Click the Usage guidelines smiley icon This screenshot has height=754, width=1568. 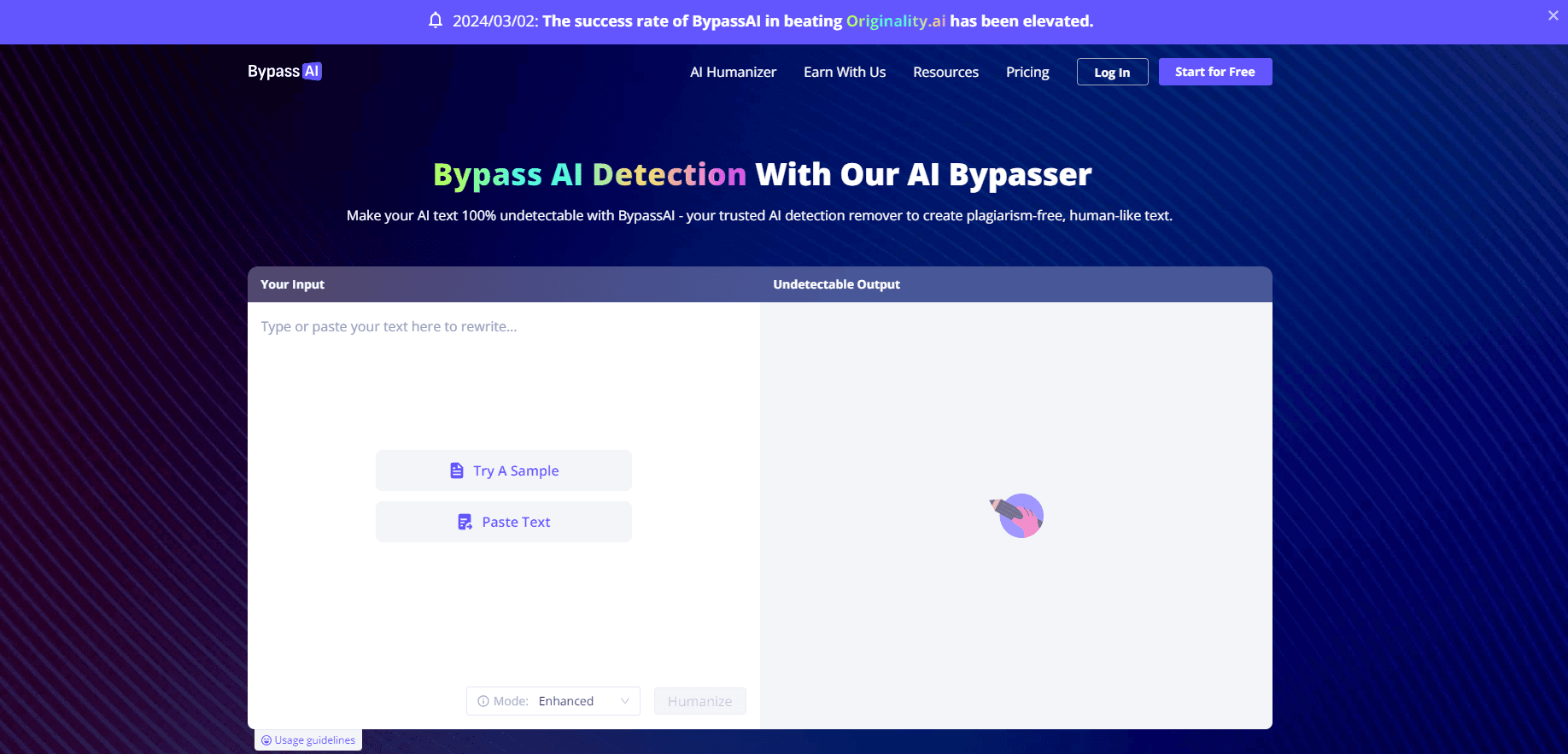pos(266,740)
